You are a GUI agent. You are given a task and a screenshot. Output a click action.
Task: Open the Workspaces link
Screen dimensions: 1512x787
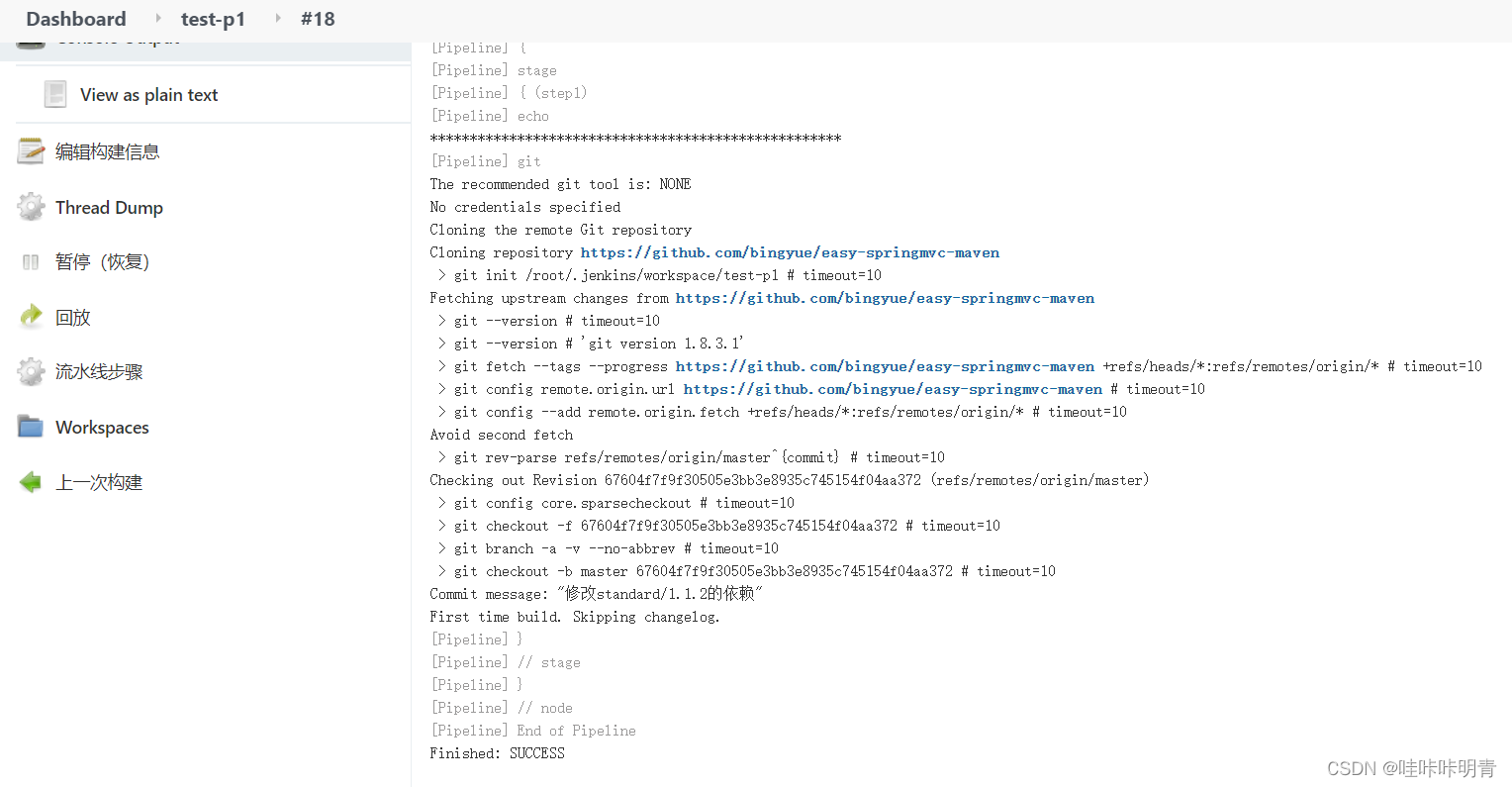click(102, 428)
